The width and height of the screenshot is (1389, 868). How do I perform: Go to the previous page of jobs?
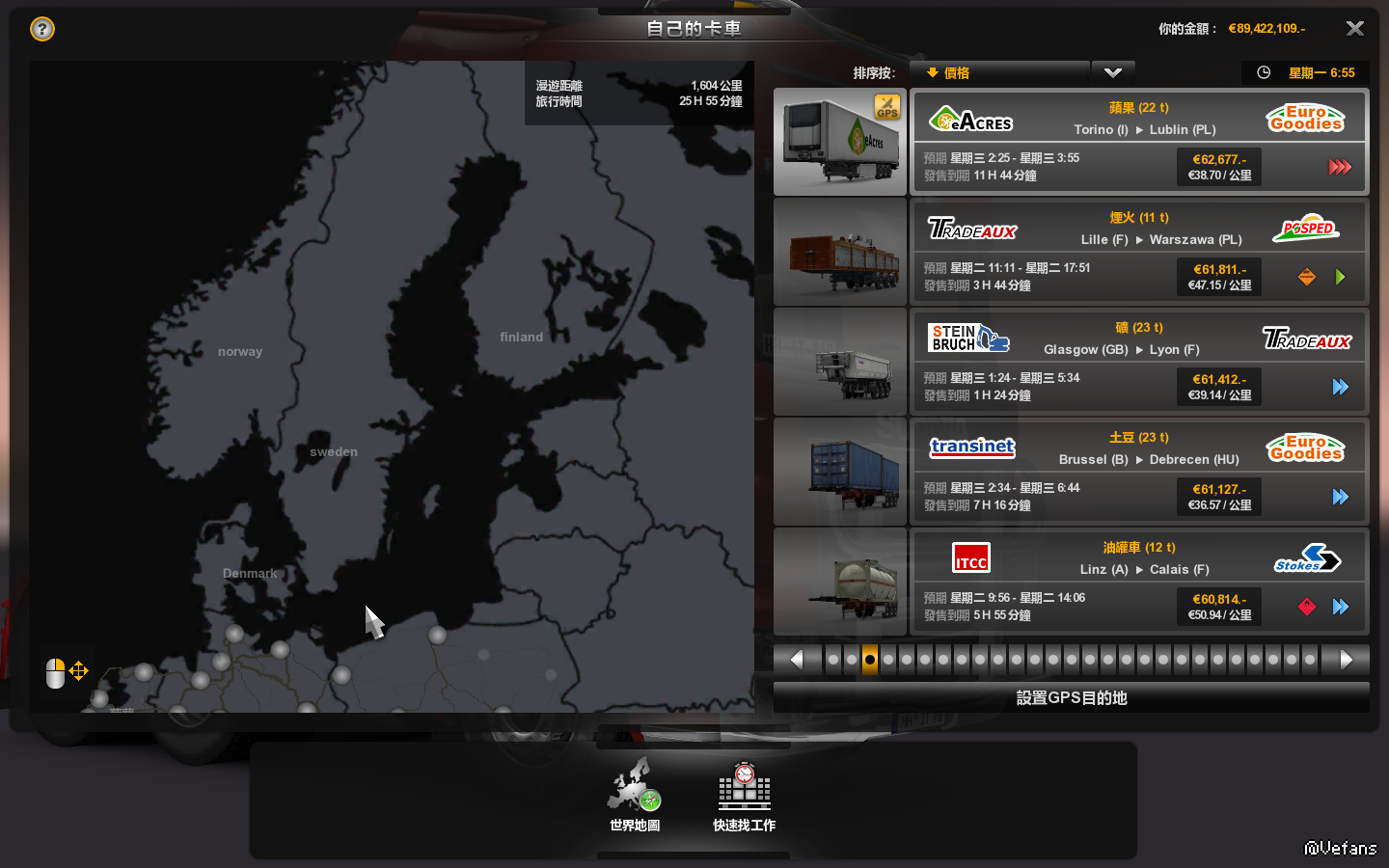coord(797,660)
